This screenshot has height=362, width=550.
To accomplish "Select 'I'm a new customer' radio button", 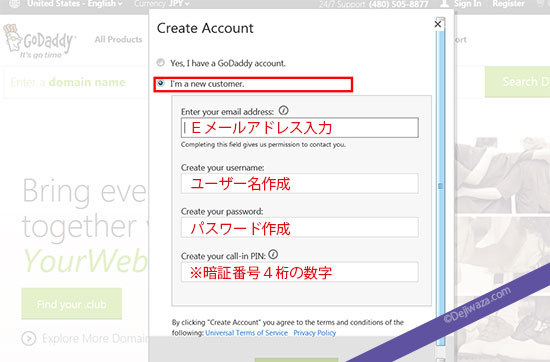I will pyautogui.click(x=160, y=83).
